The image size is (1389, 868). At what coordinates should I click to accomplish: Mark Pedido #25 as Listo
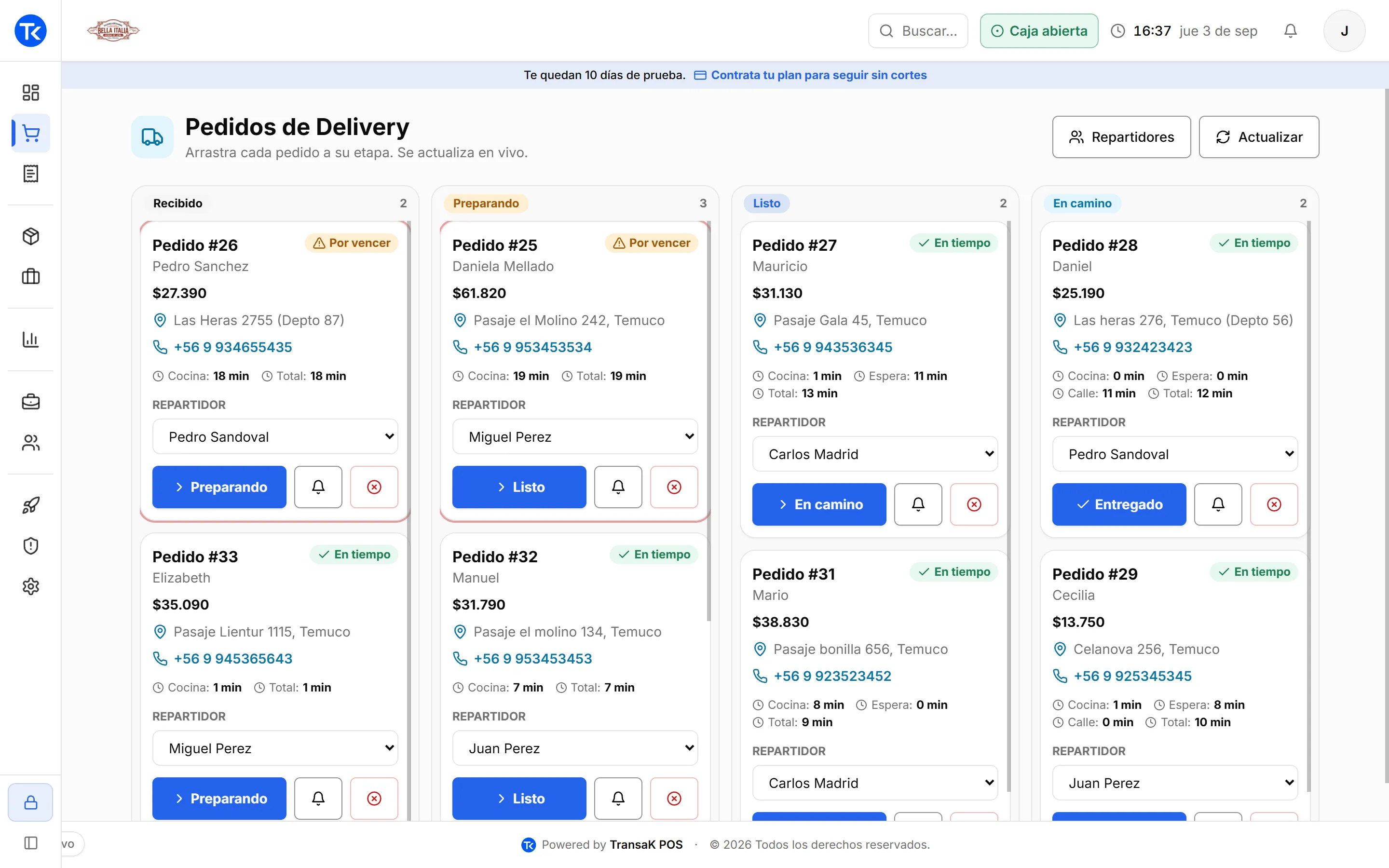click(519, 487)
